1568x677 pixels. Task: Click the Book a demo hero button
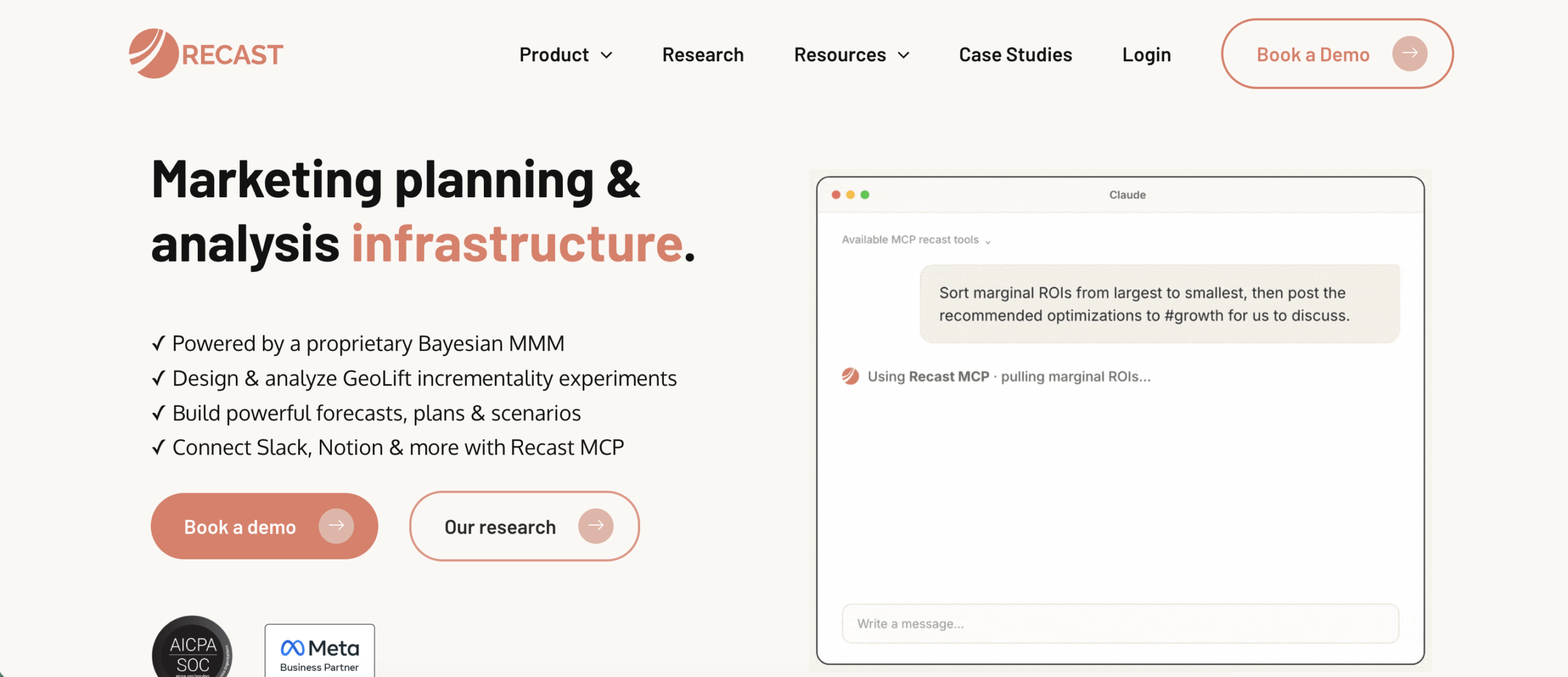265,526
